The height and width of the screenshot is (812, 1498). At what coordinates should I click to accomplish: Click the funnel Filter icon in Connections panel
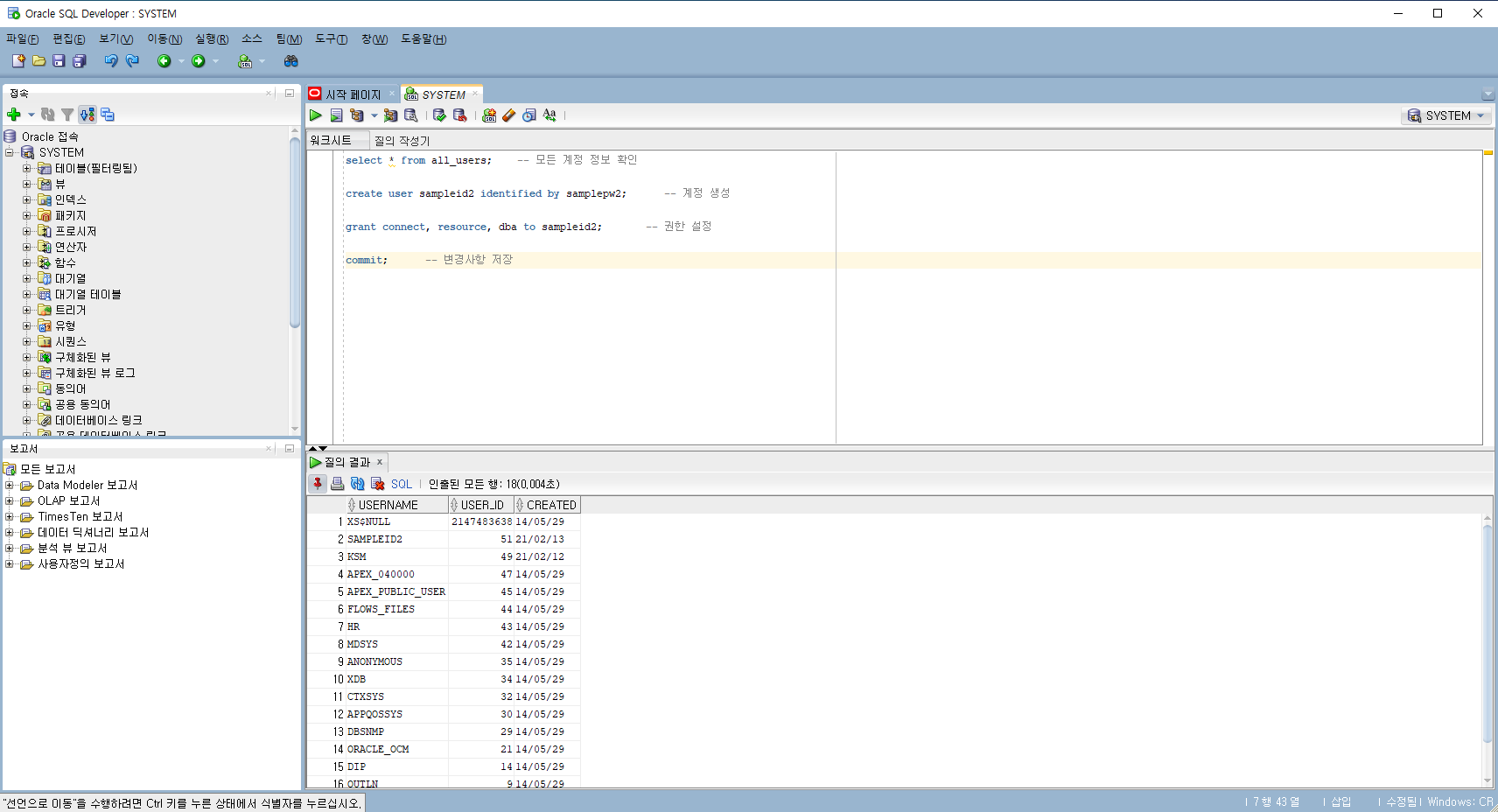(67, 115)
